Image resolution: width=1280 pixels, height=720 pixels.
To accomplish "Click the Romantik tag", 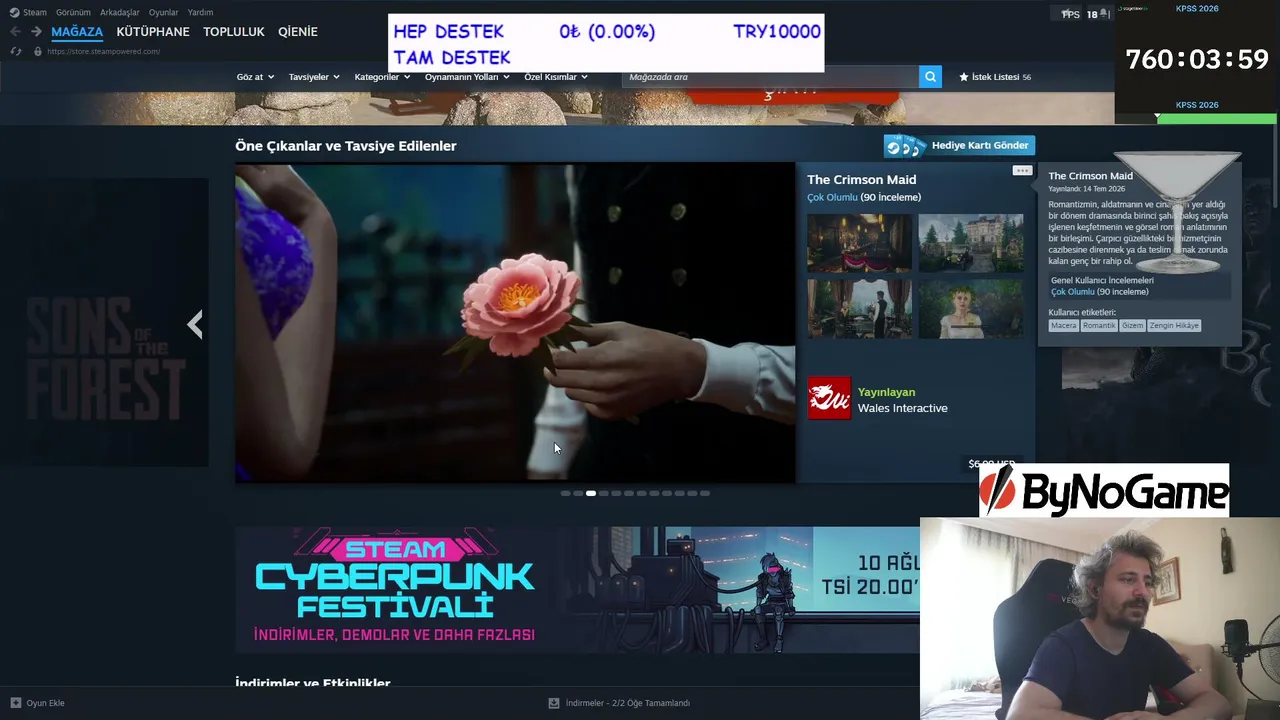I will pyautogui.click(x=1099, y=326).
